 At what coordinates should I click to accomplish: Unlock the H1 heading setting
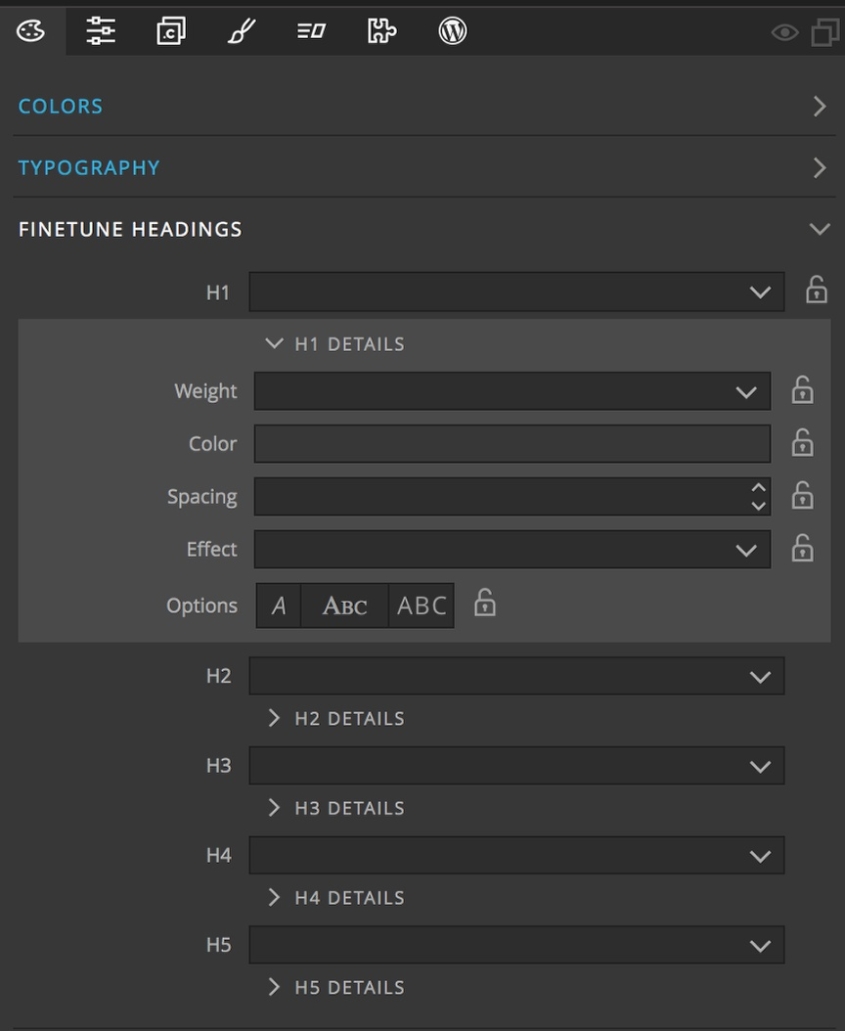pyautogui.click(x=817, y=292)
